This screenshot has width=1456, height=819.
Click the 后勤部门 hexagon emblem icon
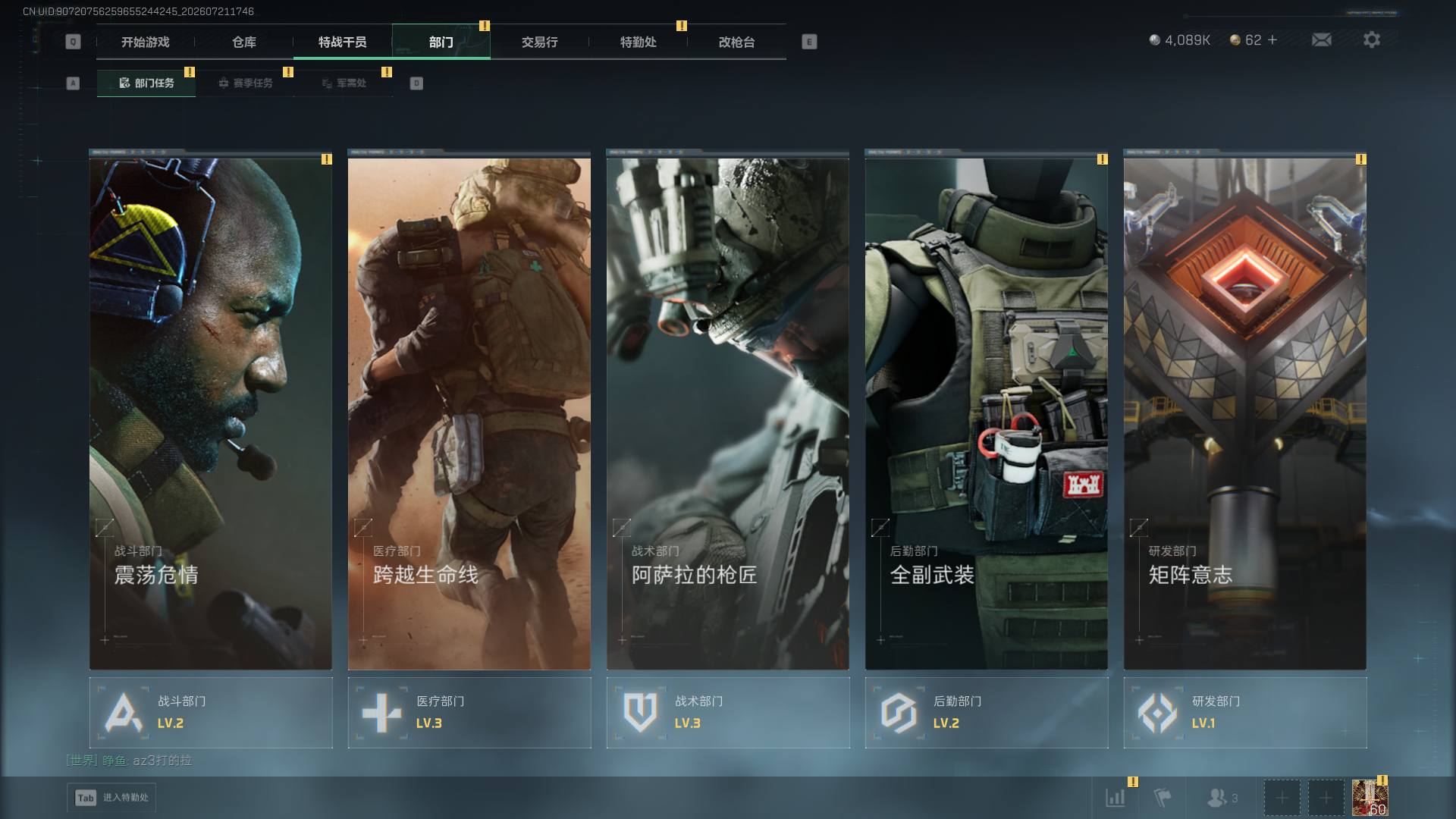[899, 713]
